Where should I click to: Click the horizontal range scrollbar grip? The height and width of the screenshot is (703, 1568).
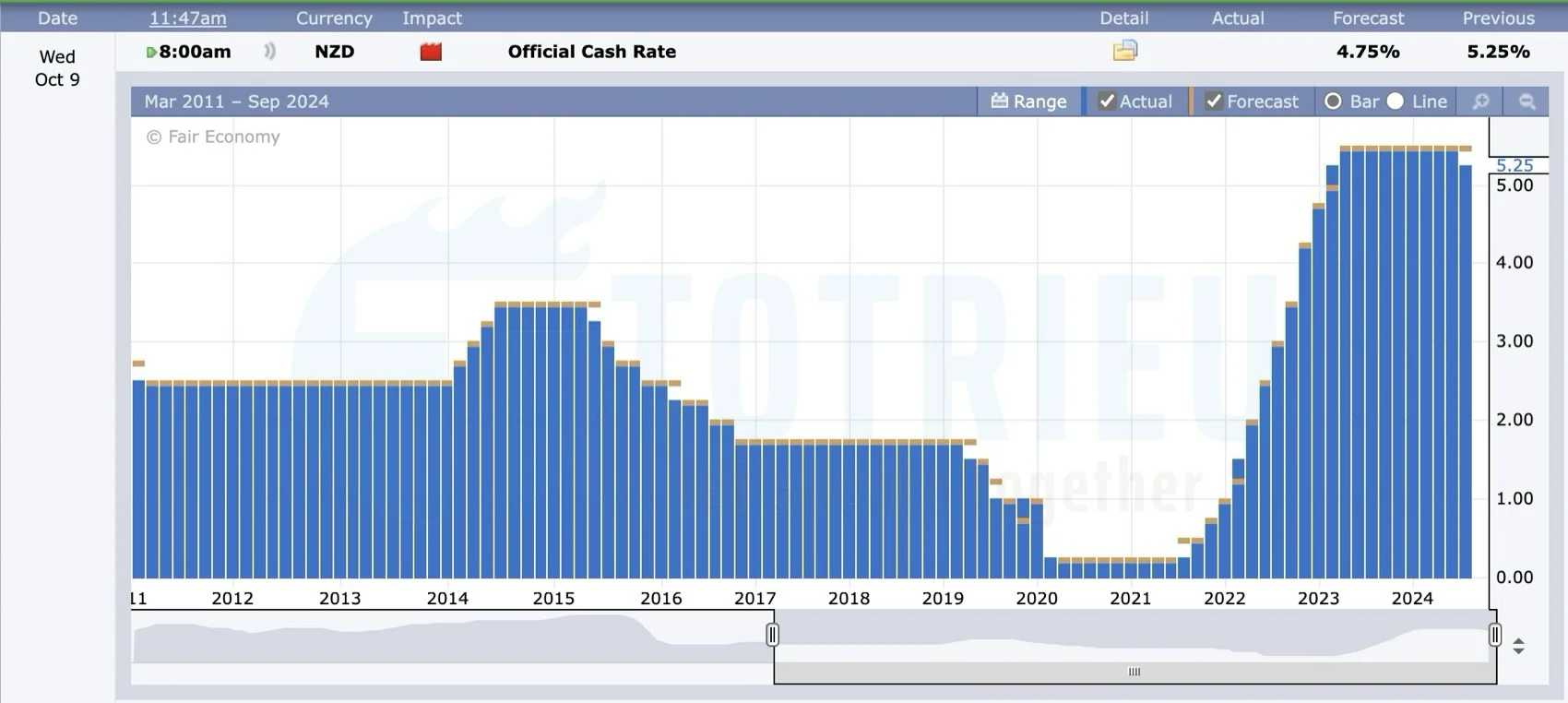(1134, 672)
